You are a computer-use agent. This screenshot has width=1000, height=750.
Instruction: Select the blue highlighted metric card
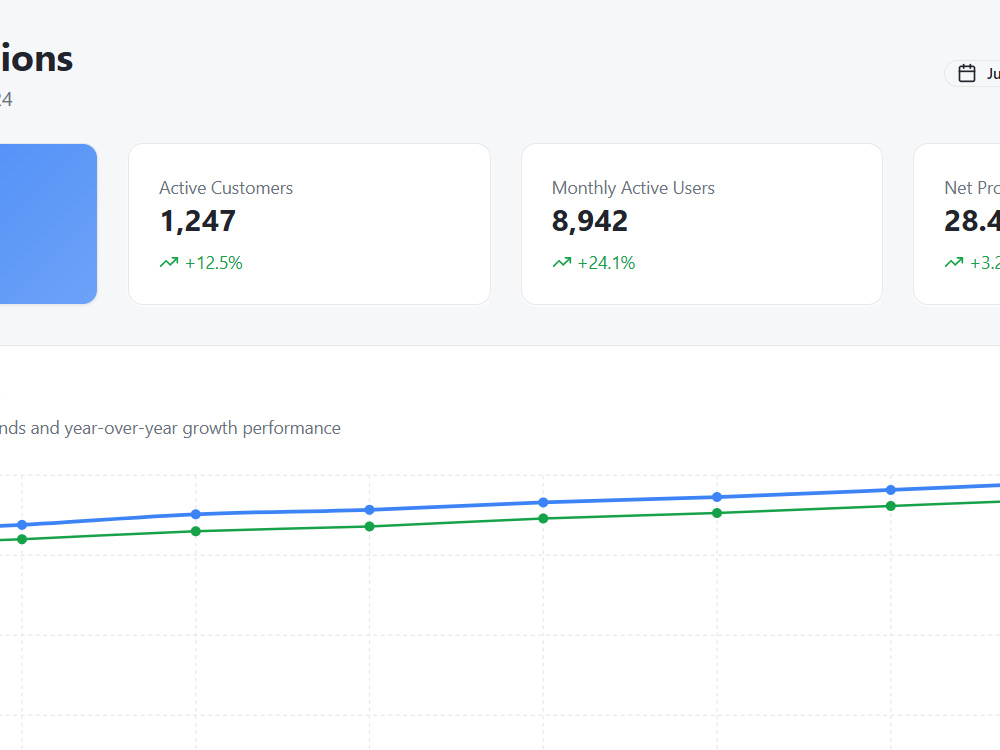pos(48,224)
